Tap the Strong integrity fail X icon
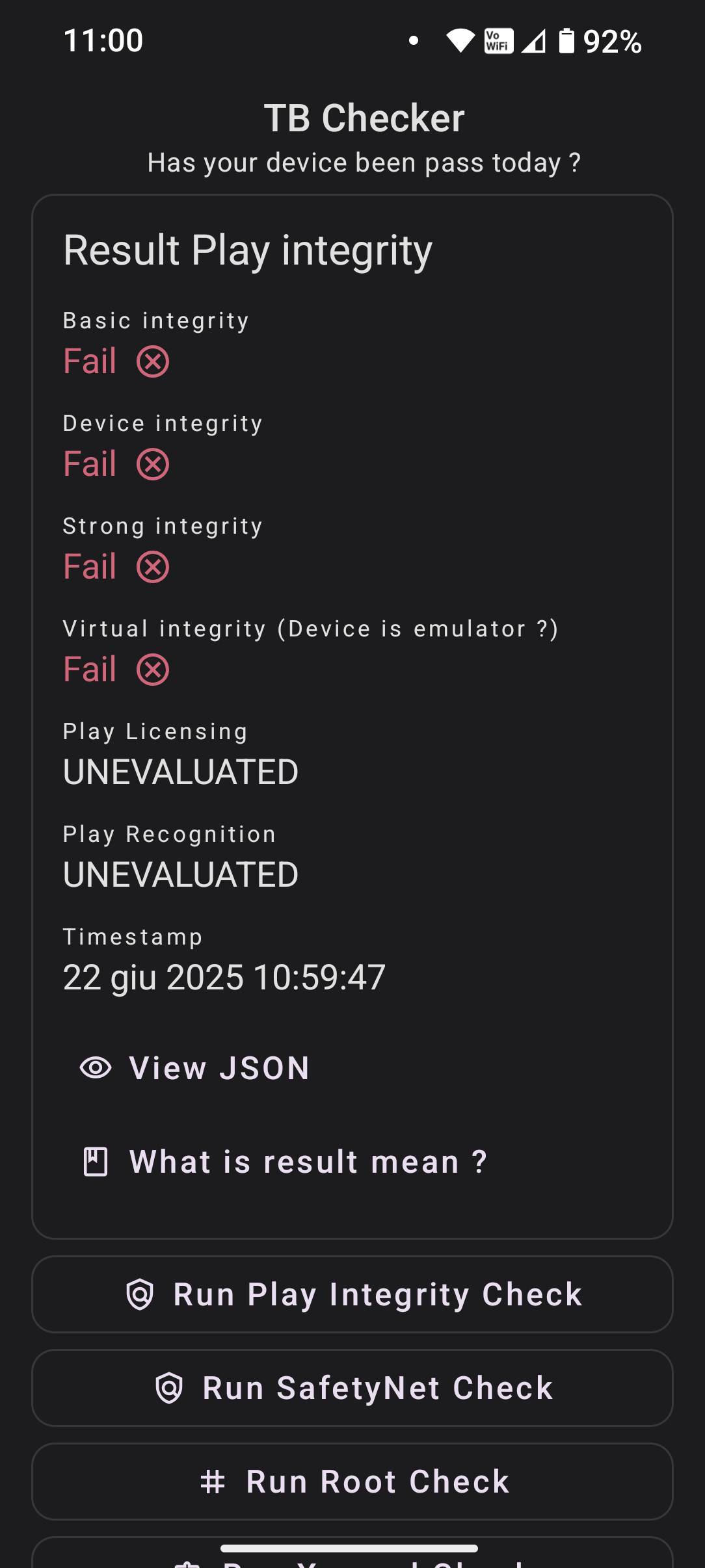The height and width of the screenshot is (1568, 705). pyautogui.click(x=153, y=567)
